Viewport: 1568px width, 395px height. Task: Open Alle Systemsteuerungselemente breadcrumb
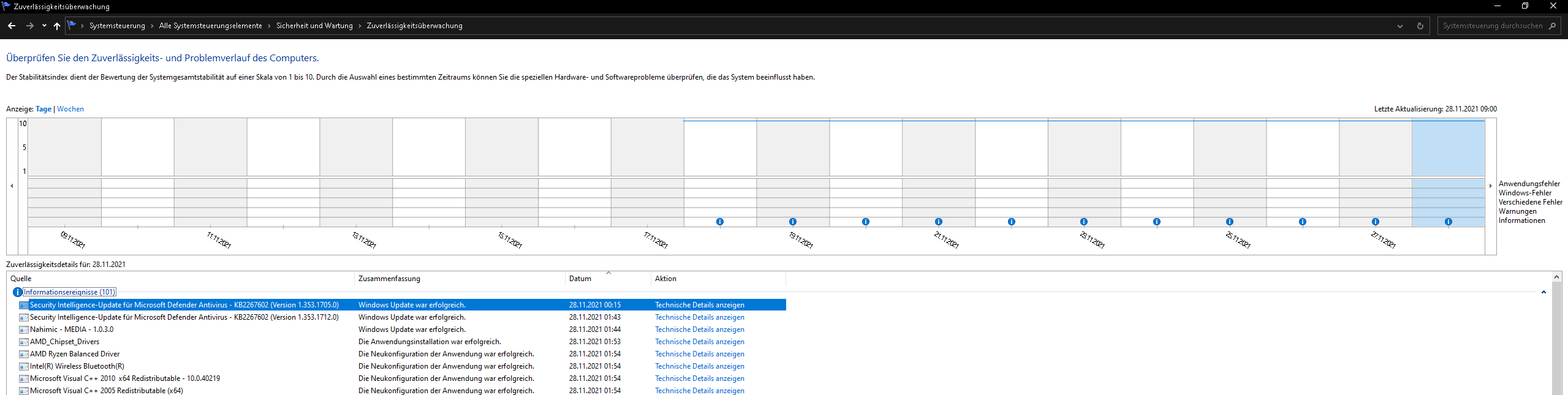point(210,26)
